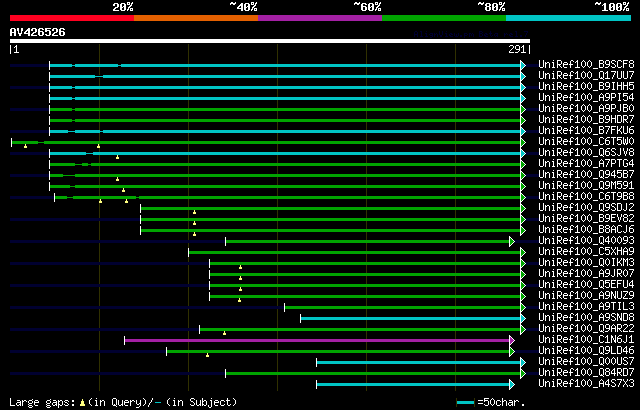Click the cyan Q00US7 alignment bar
Screen dimensions: 640x410
pyautogui.click(x=418, y=362)
